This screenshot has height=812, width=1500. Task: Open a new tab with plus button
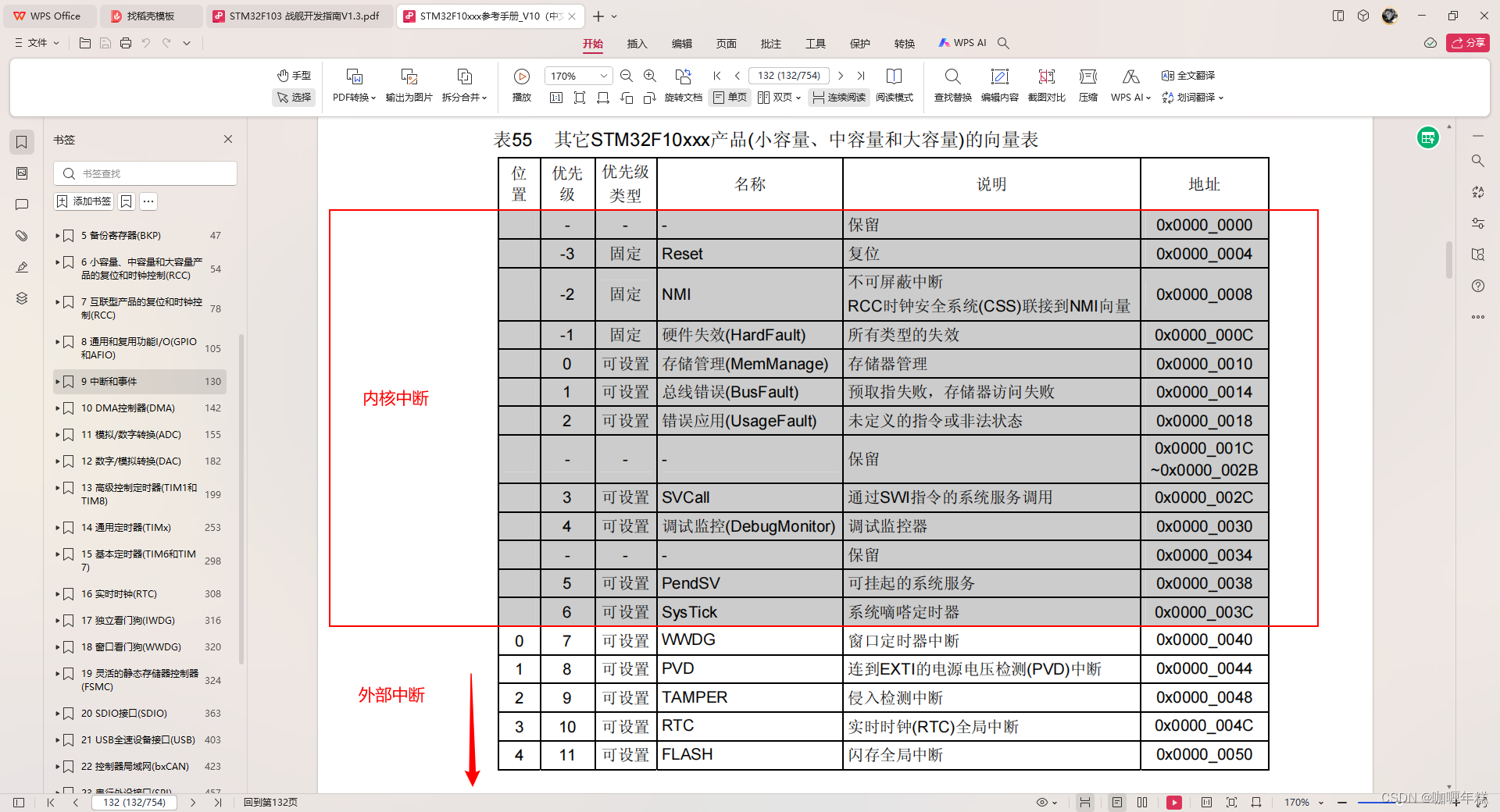click(598, 16)
